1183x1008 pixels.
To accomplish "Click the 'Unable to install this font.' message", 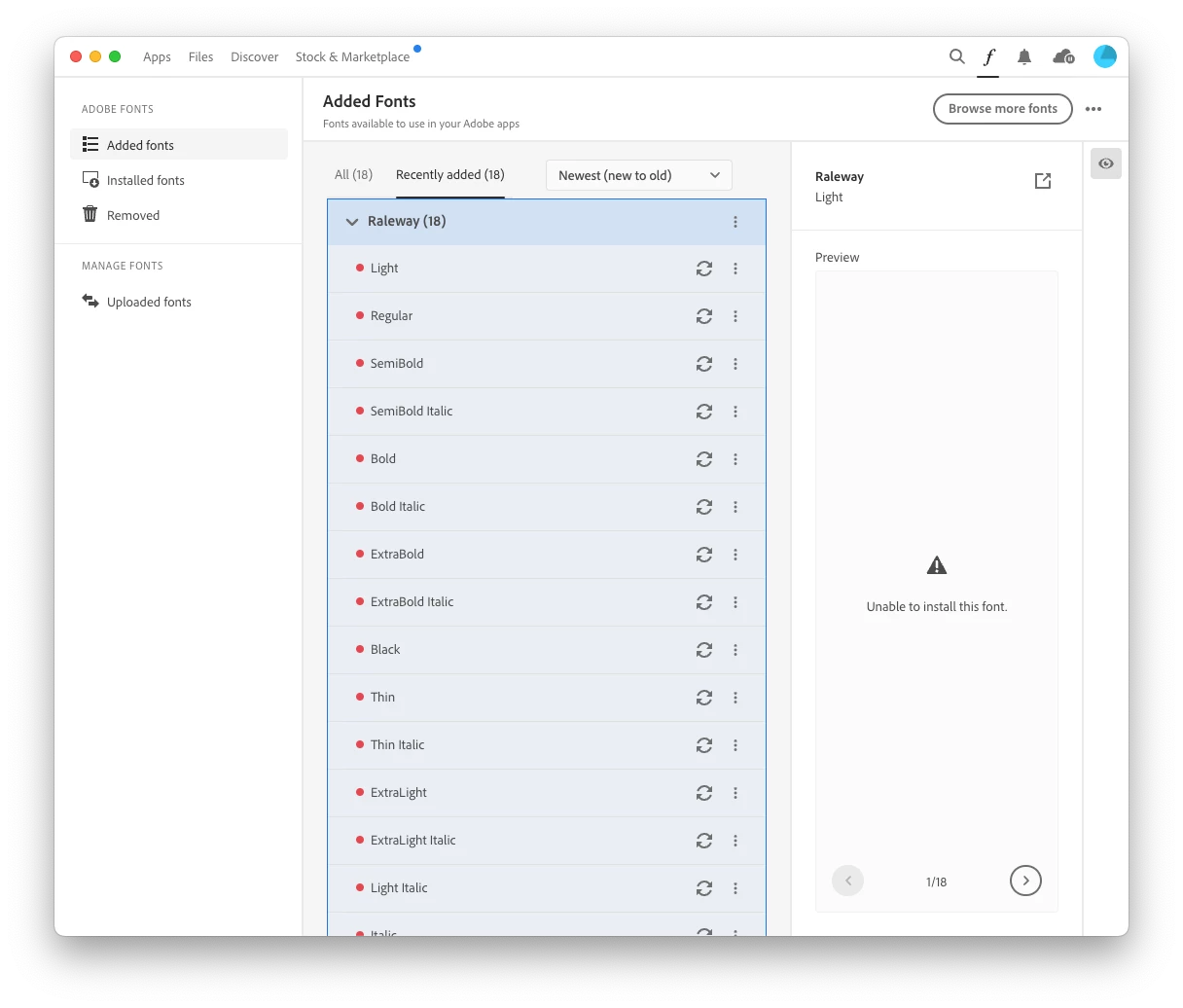I will [x=937, y=606].
